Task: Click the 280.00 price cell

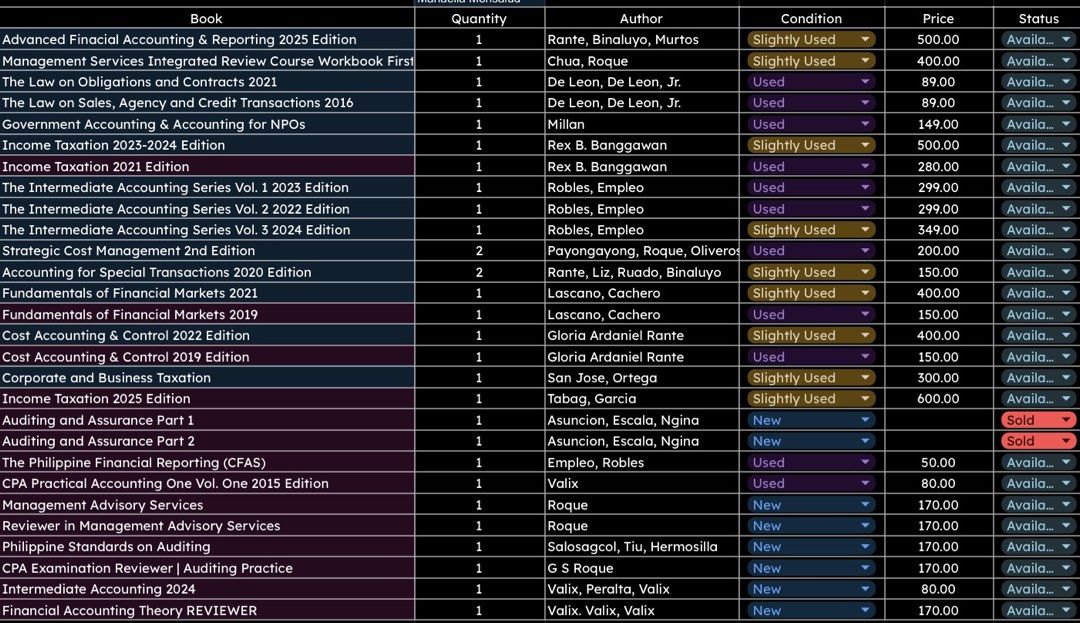Action: (x=939, y=167)
